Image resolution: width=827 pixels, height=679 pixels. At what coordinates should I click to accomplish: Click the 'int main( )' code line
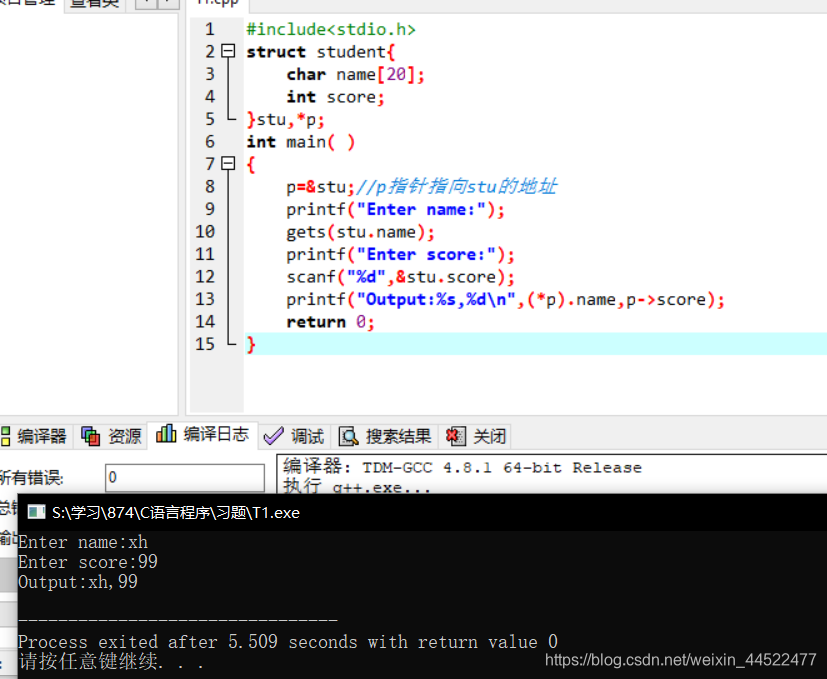click(301, 142)
